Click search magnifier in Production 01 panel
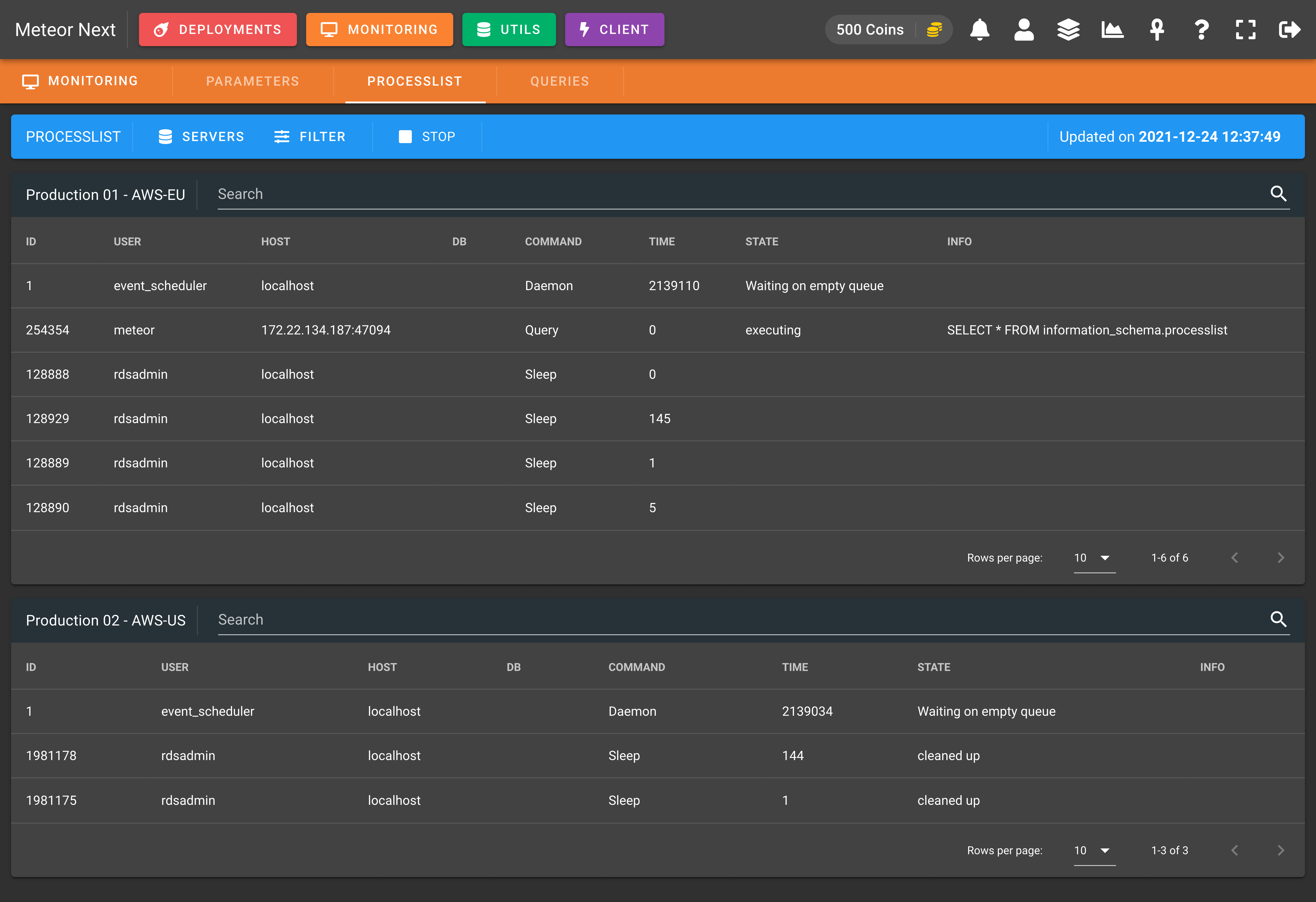The height and width of the screenshot is (902, 1316). 1278,194
